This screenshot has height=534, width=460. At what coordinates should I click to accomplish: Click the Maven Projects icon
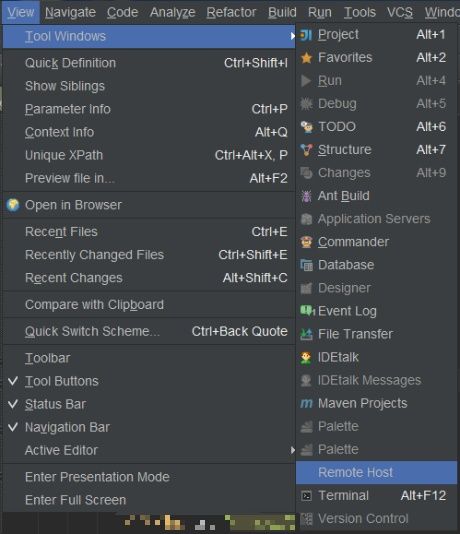[306, 404]
